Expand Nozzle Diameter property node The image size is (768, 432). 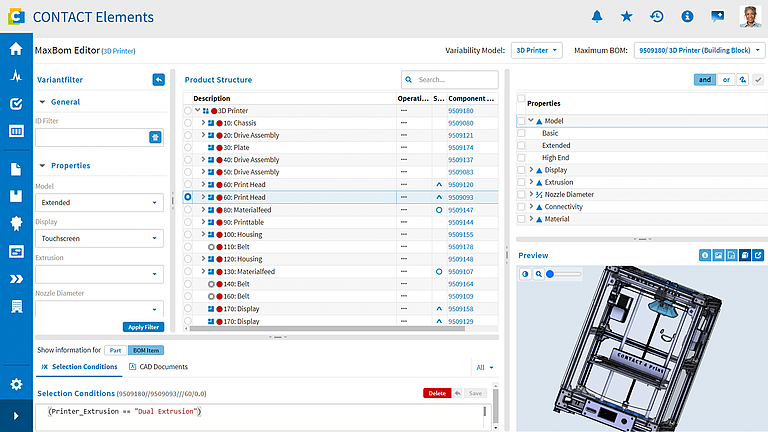pyautogui.click(x=531, y=194)
